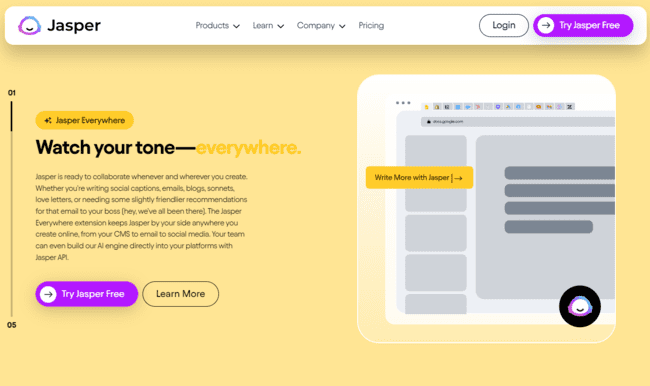Screen dimensions: 650x386
Task: Click the three dots of the mock browser window
Action: click(x=403, y=103)
